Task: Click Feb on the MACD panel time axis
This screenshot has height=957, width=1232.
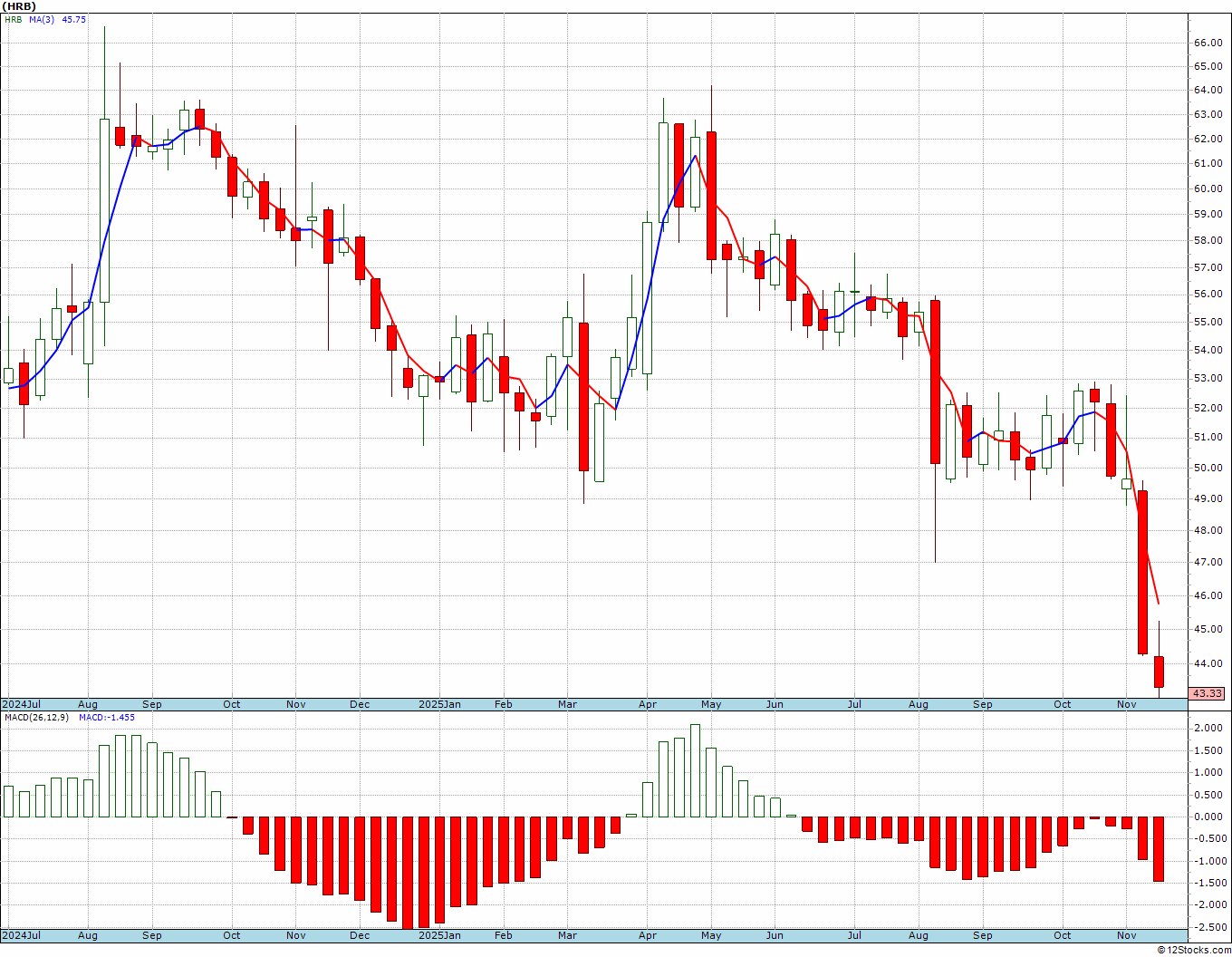Action: 503,935
